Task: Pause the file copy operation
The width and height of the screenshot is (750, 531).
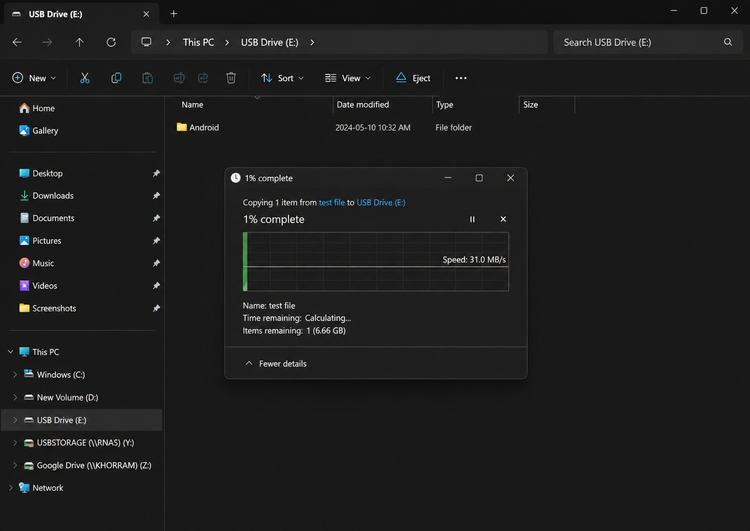Action: pos(472,219)
